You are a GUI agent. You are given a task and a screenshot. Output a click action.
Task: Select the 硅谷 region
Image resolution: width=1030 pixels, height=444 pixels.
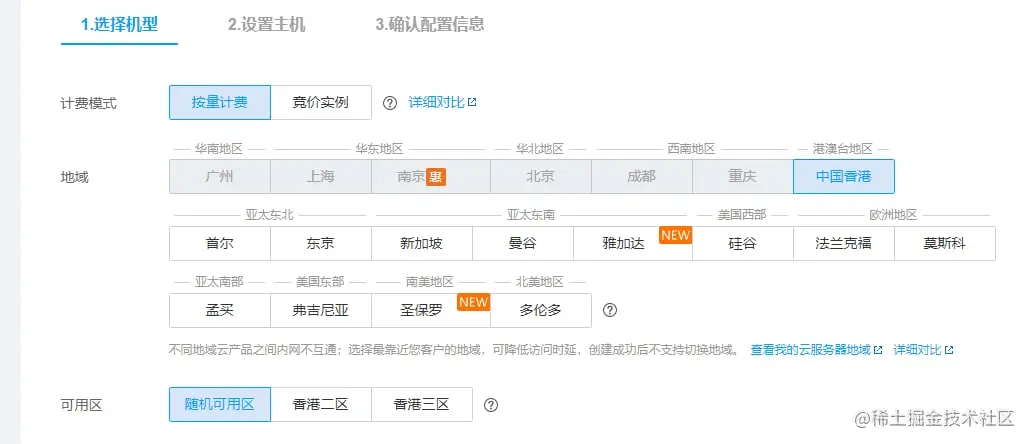(743, 244)
